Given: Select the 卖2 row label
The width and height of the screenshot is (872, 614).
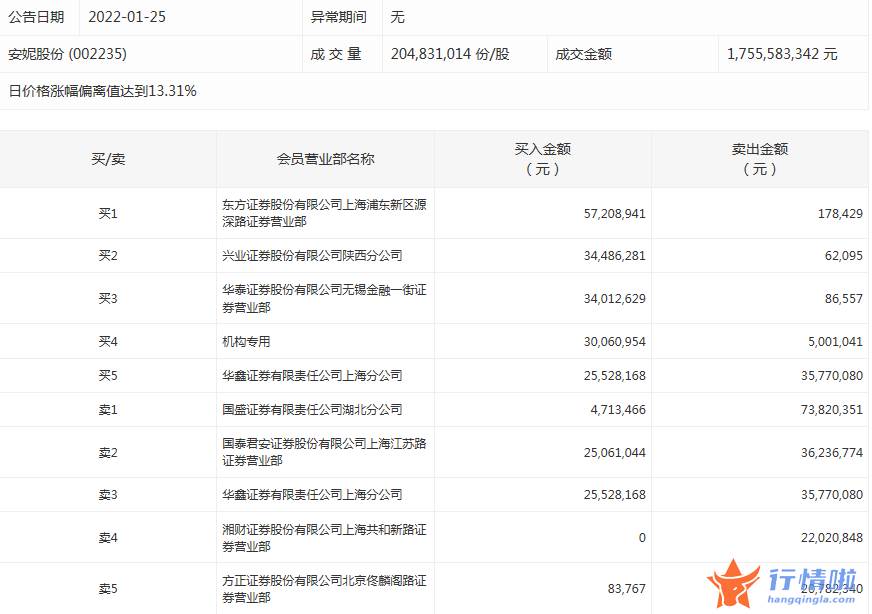Looking at the screenshot, I should click(x=108, y=453).
